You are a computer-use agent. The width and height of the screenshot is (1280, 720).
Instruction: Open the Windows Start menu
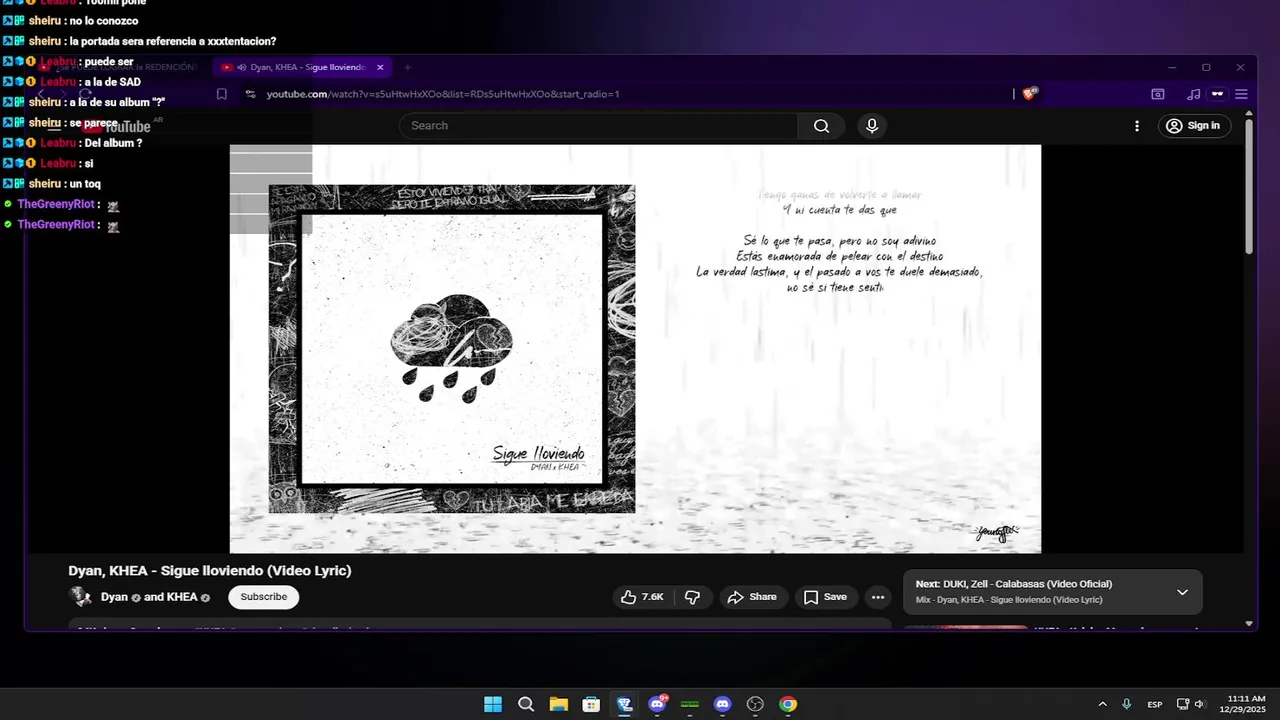pos(493,704)
